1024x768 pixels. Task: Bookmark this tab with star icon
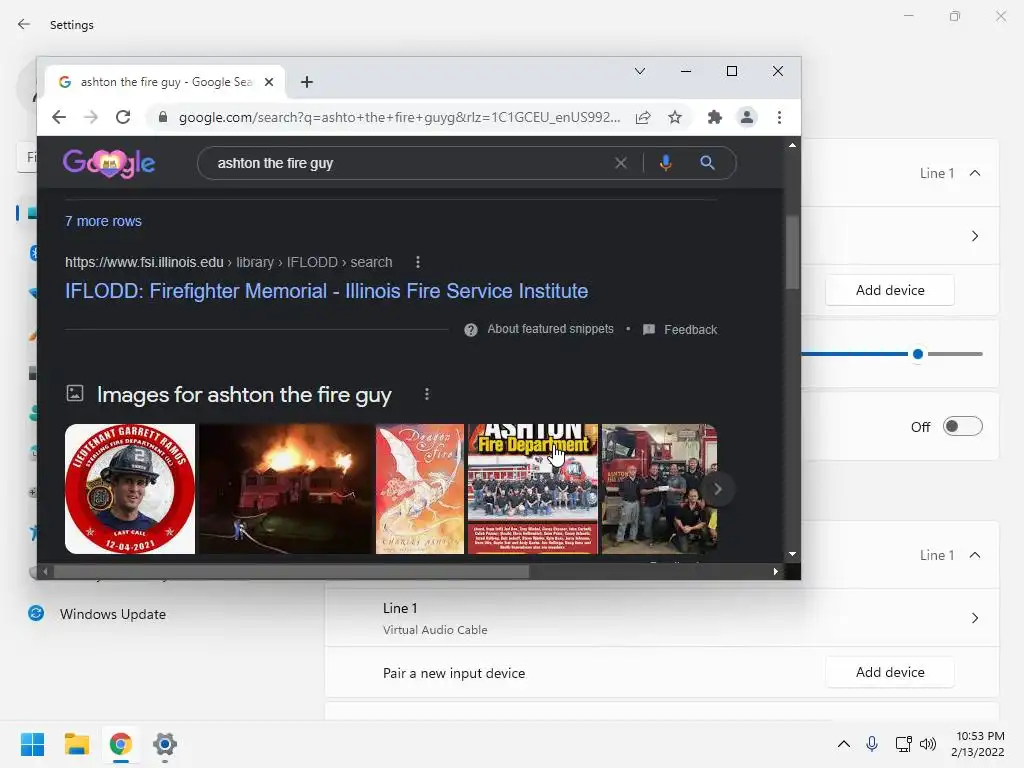point(675,118)
